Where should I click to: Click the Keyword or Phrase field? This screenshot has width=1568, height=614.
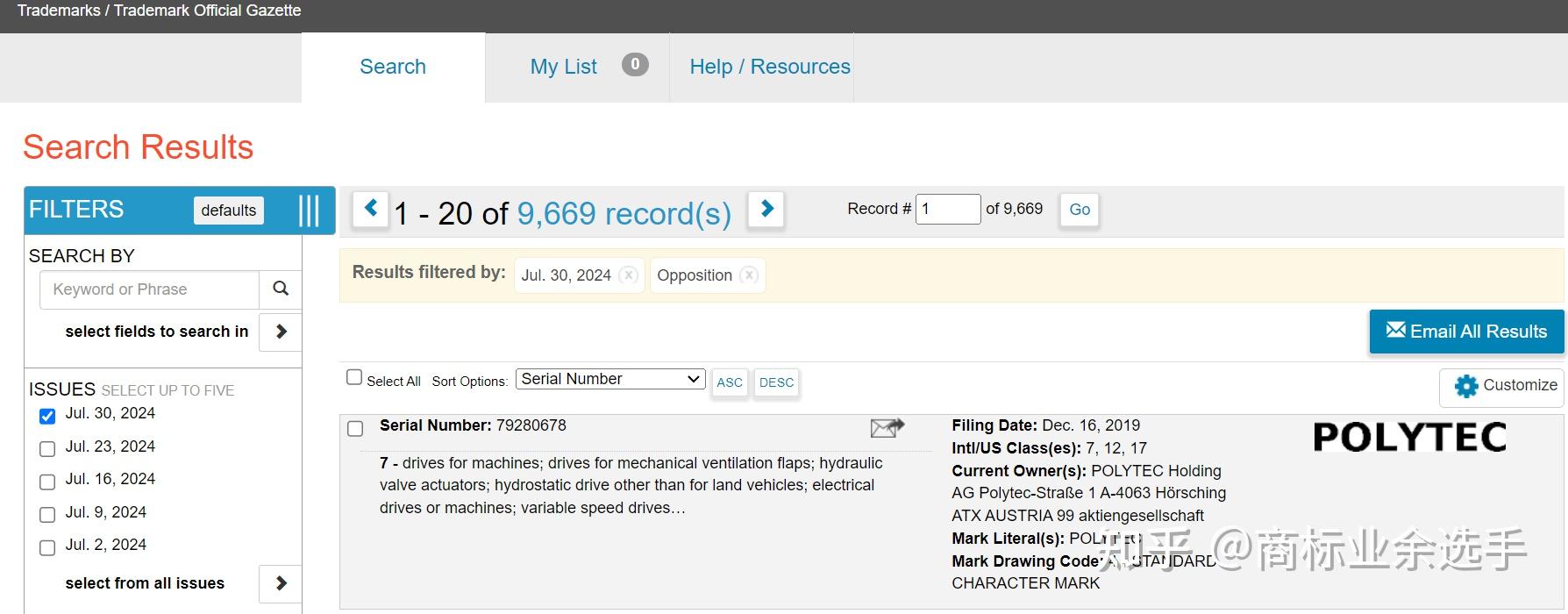[x=149, y=289]
